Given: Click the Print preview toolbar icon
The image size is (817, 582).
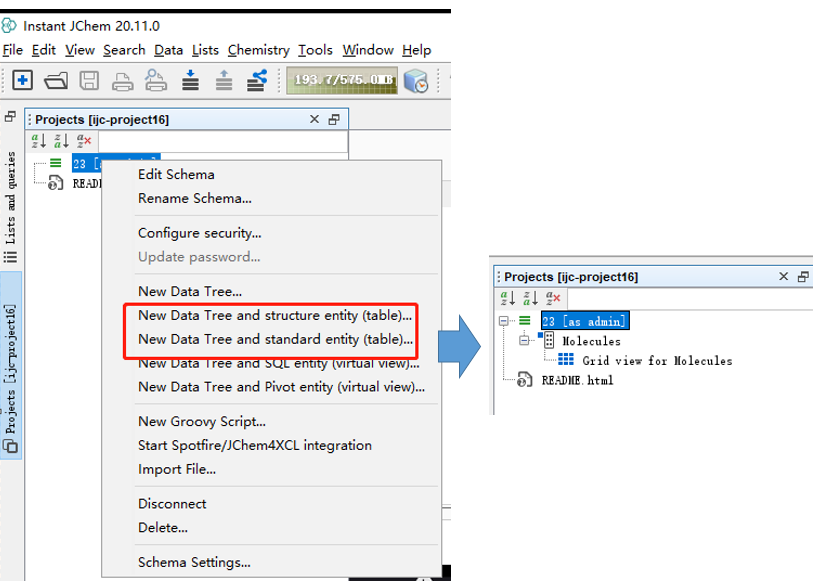Looking at the screenshot, I should pyautogui.click(x=156, y=80).
